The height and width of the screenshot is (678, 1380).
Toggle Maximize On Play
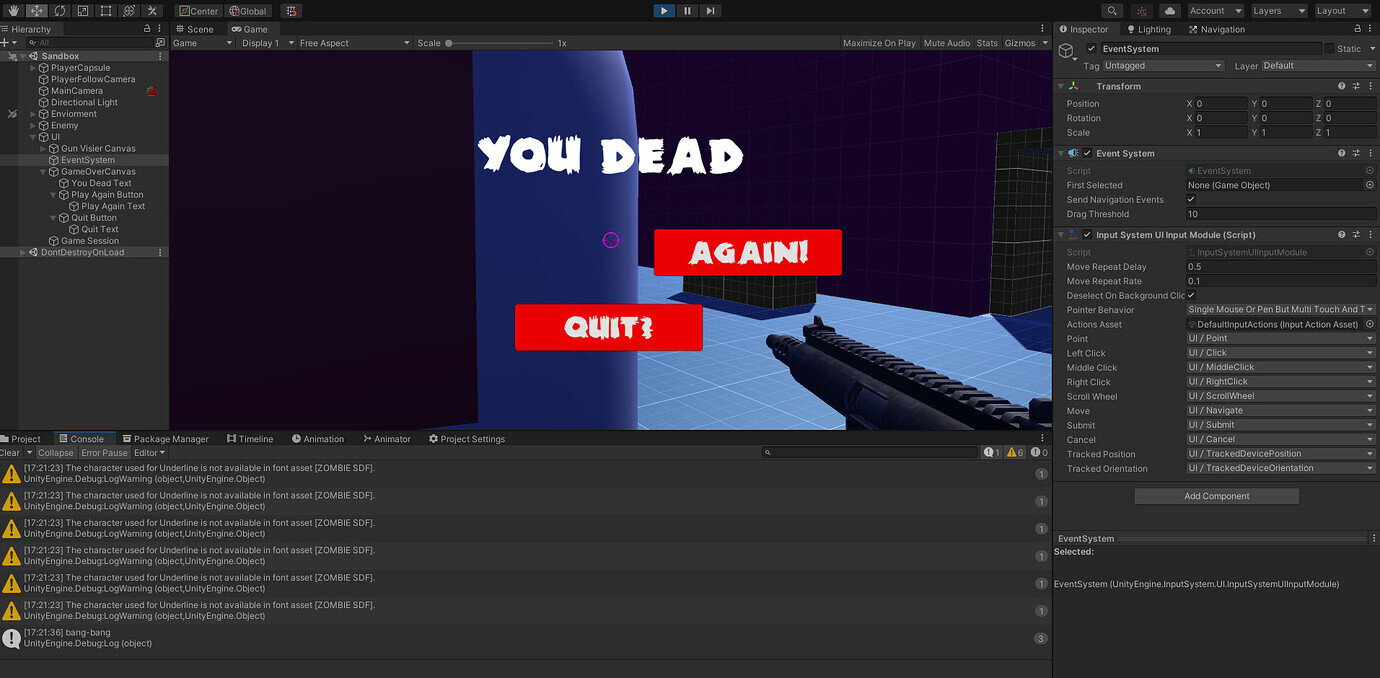[x=879, y=43]
